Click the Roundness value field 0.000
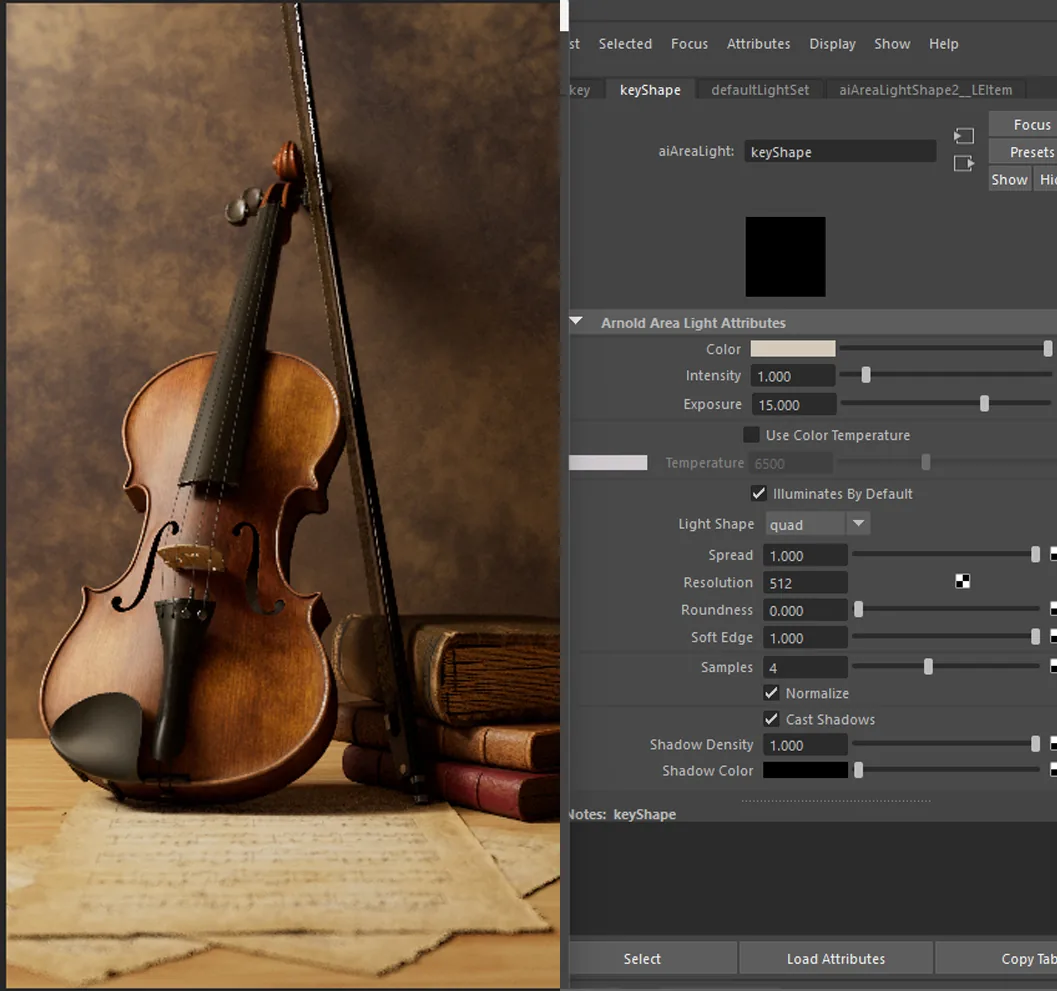The width and height of the screenshot is (1057, 991). point(805,611)
